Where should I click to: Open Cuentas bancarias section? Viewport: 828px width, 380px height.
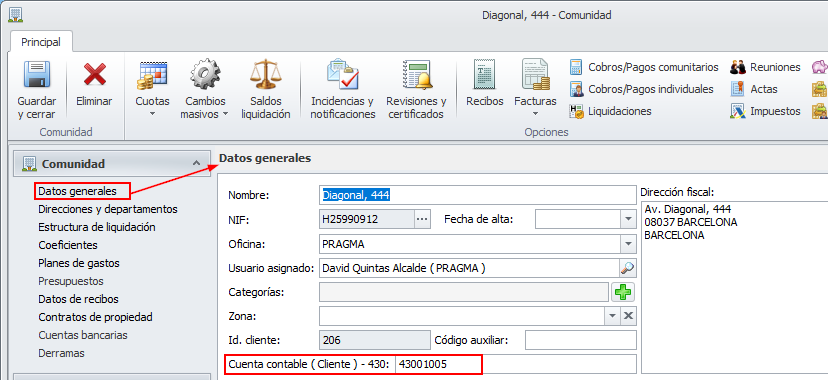(83, 335)
